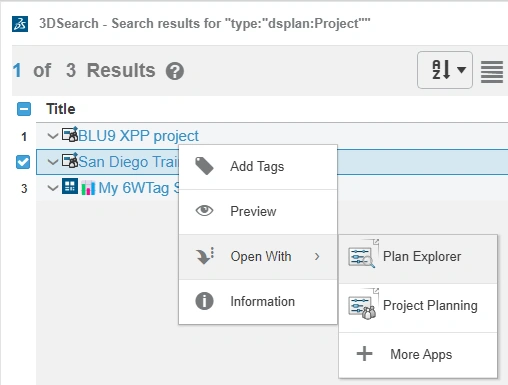Expand the San Diego project row chevron
This screenshot has height=385, width=508.
[52, 162]
